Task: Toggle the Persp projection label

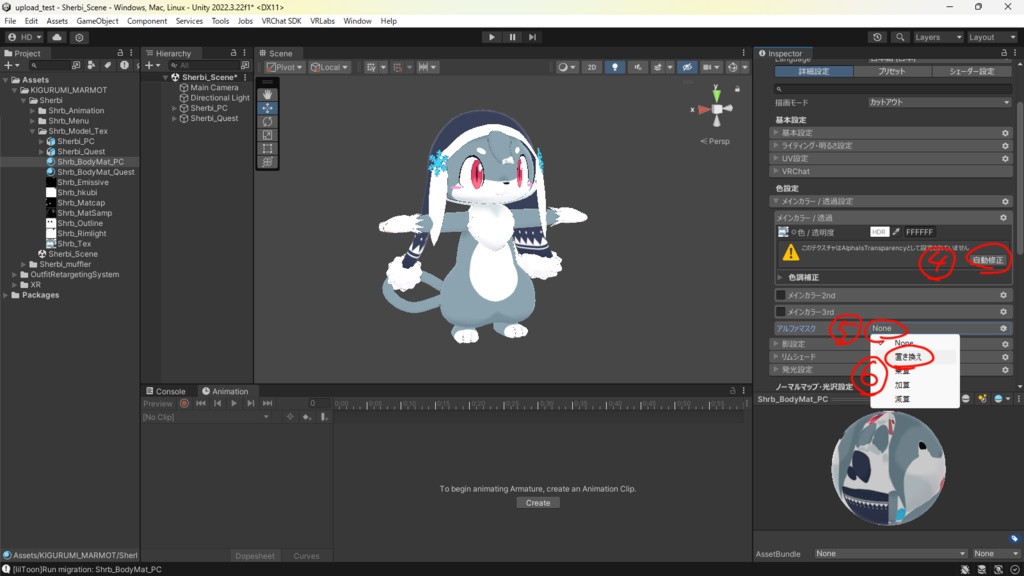Action: click(715, 141)
